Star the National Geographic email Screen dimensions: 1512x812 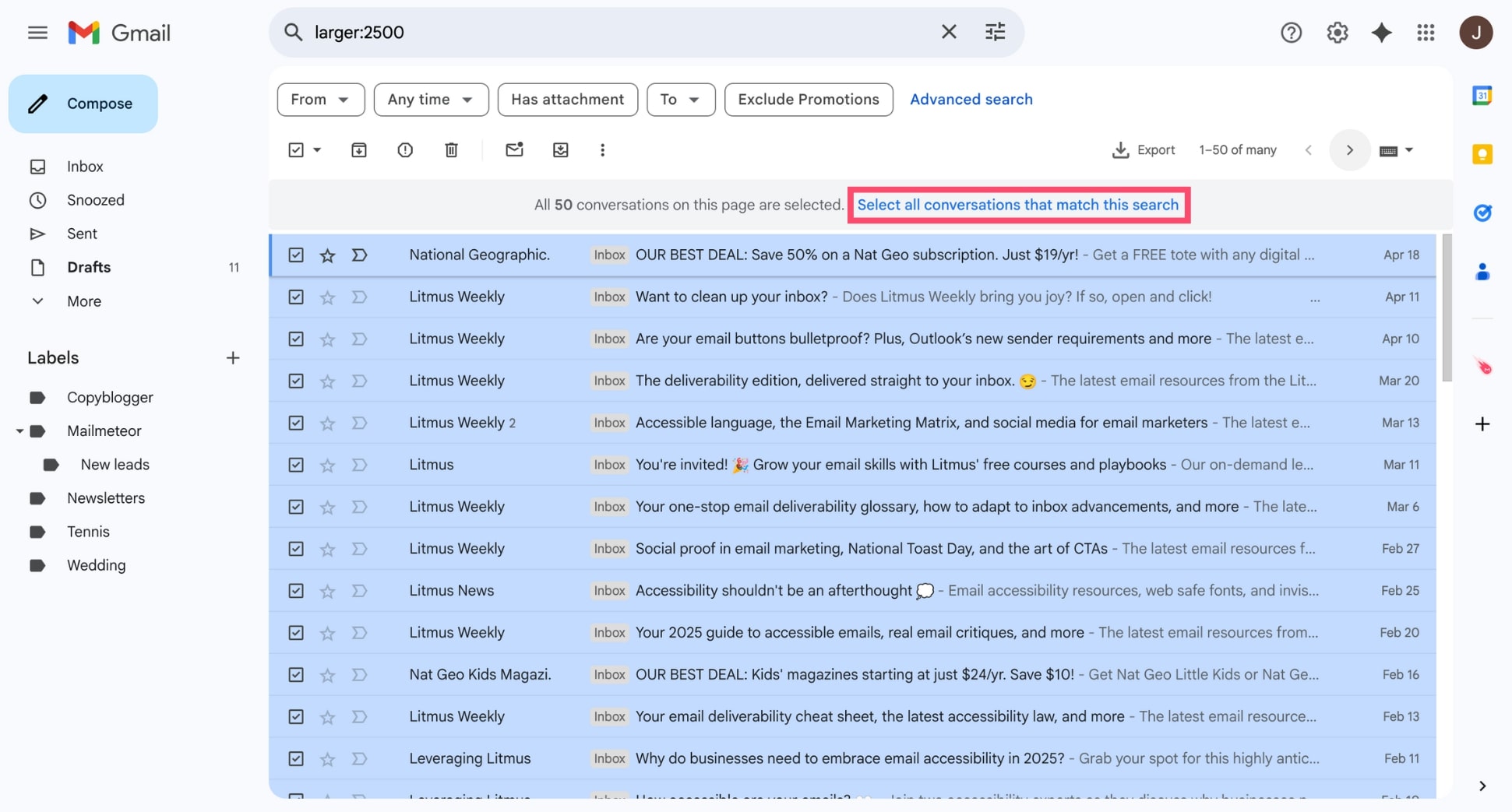point(327,255)
